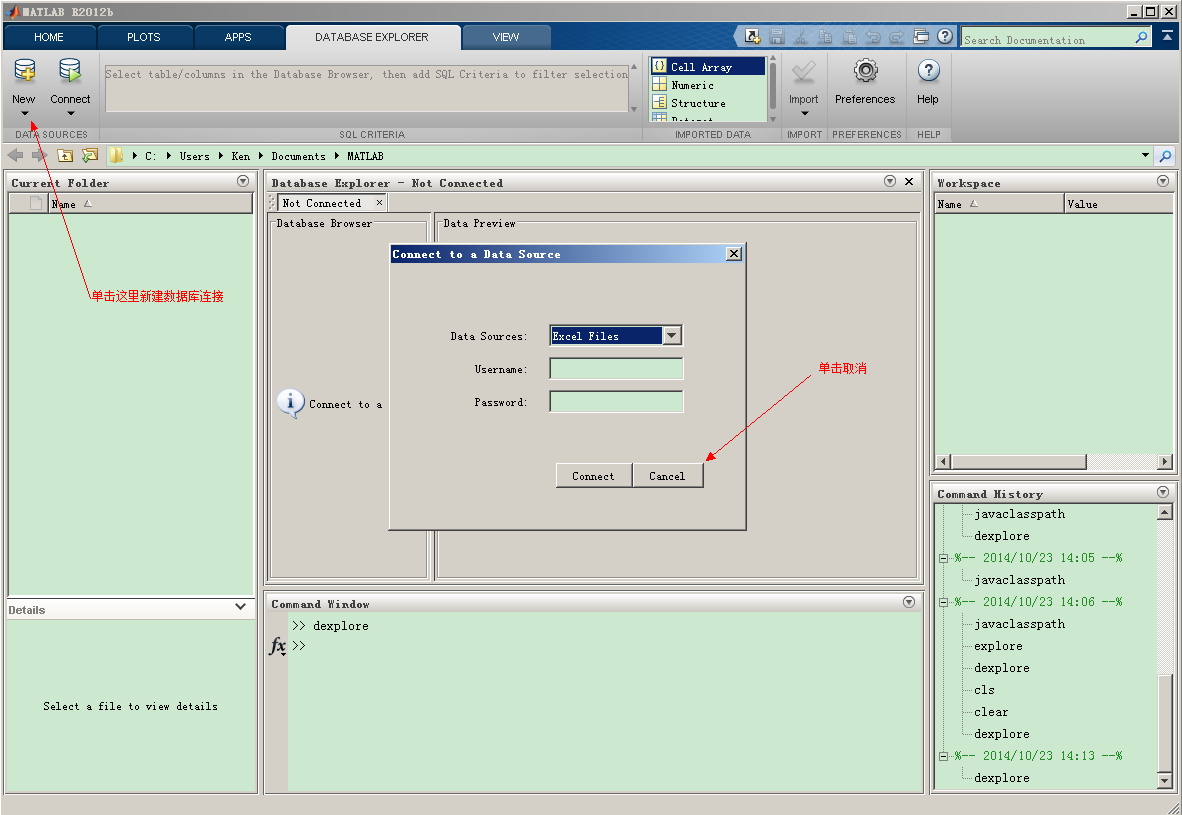Viewport: 1182px width, 815px height.
Task: Collapse the Details panel chevron
Action: (240, 606)
